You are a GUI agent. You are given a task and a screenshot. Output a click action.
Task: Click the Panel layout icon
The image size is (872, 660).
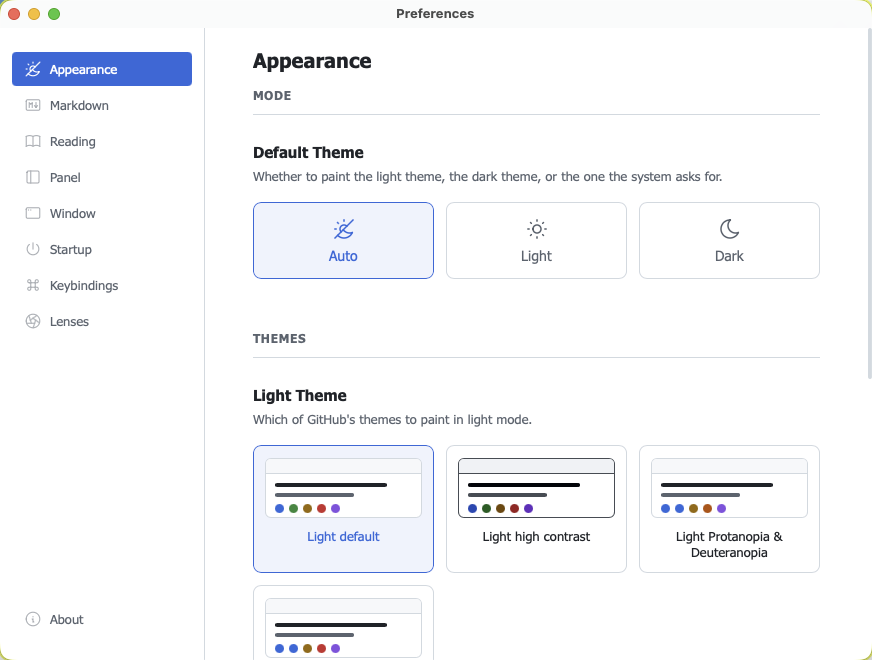[33, 177]
